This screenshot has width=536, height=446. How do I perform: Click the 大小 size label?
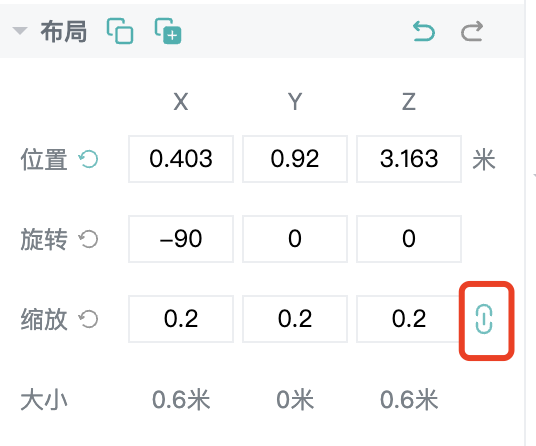click(x=44, y=399)
